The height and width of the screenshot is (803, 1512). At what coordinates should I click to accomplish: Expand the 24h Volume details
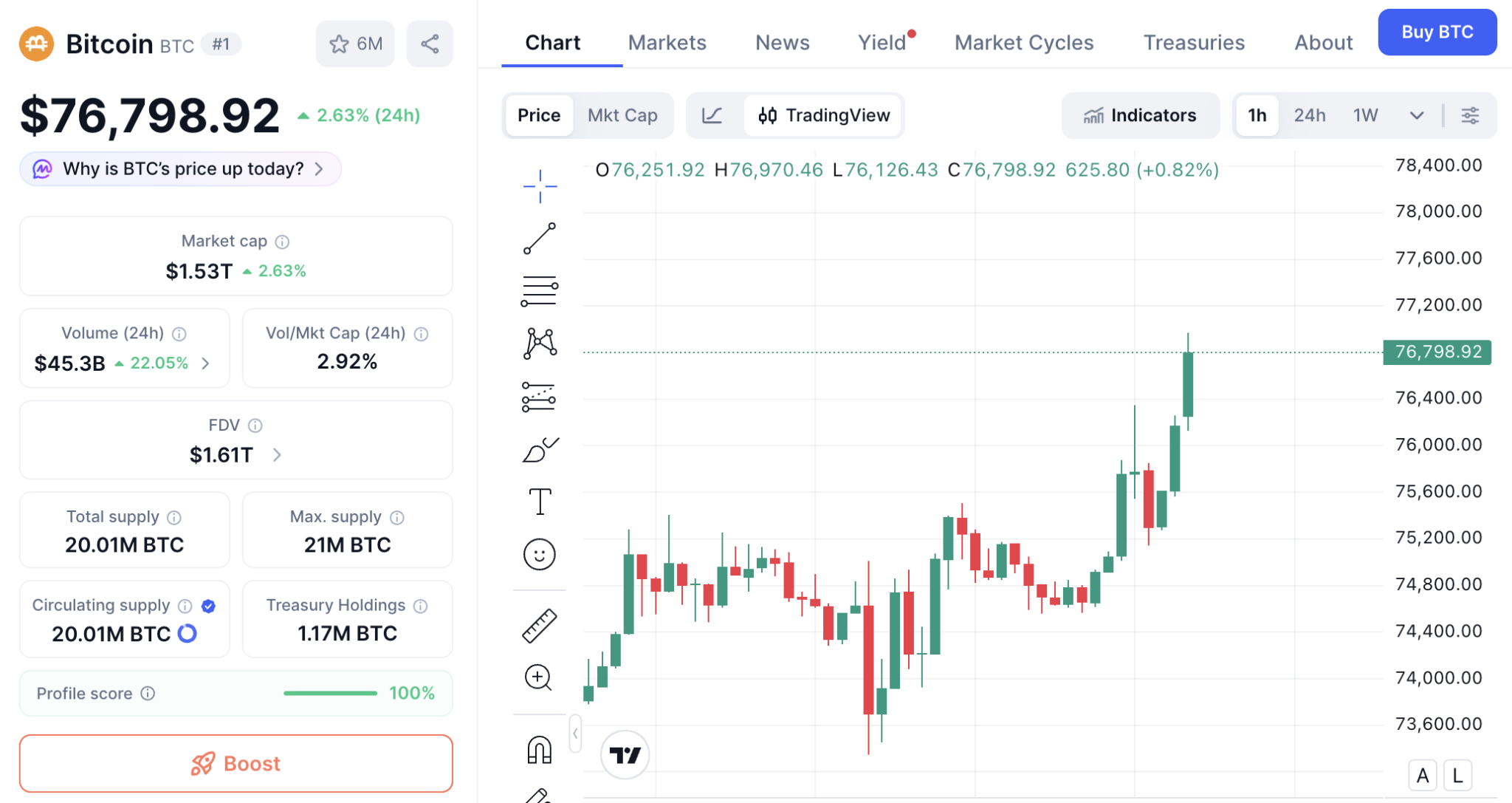point(206,363)
